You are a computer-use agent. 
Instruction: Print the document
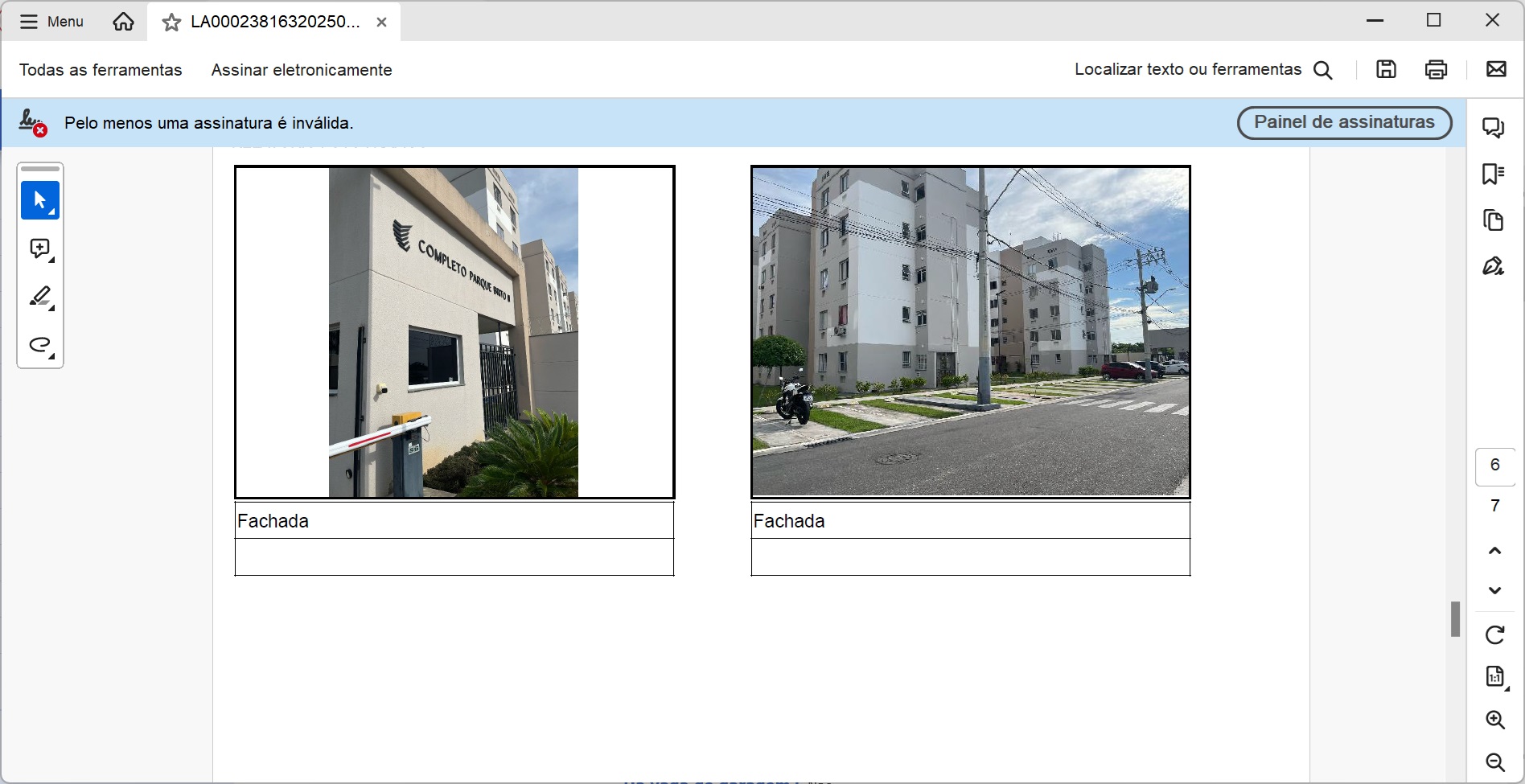(x=1436, y=70)
